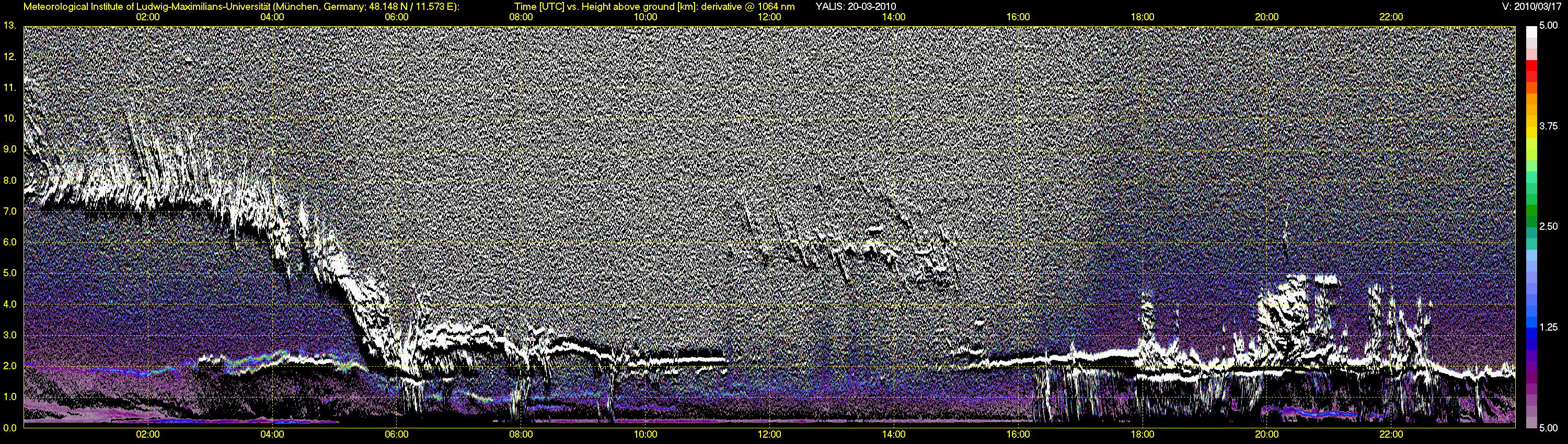The width and height of the screenshot is (1568, 444).
Task: Click the 'YALIS: 20-03-2010' date label
Action: pyautogui.click(x=855, y=7)
